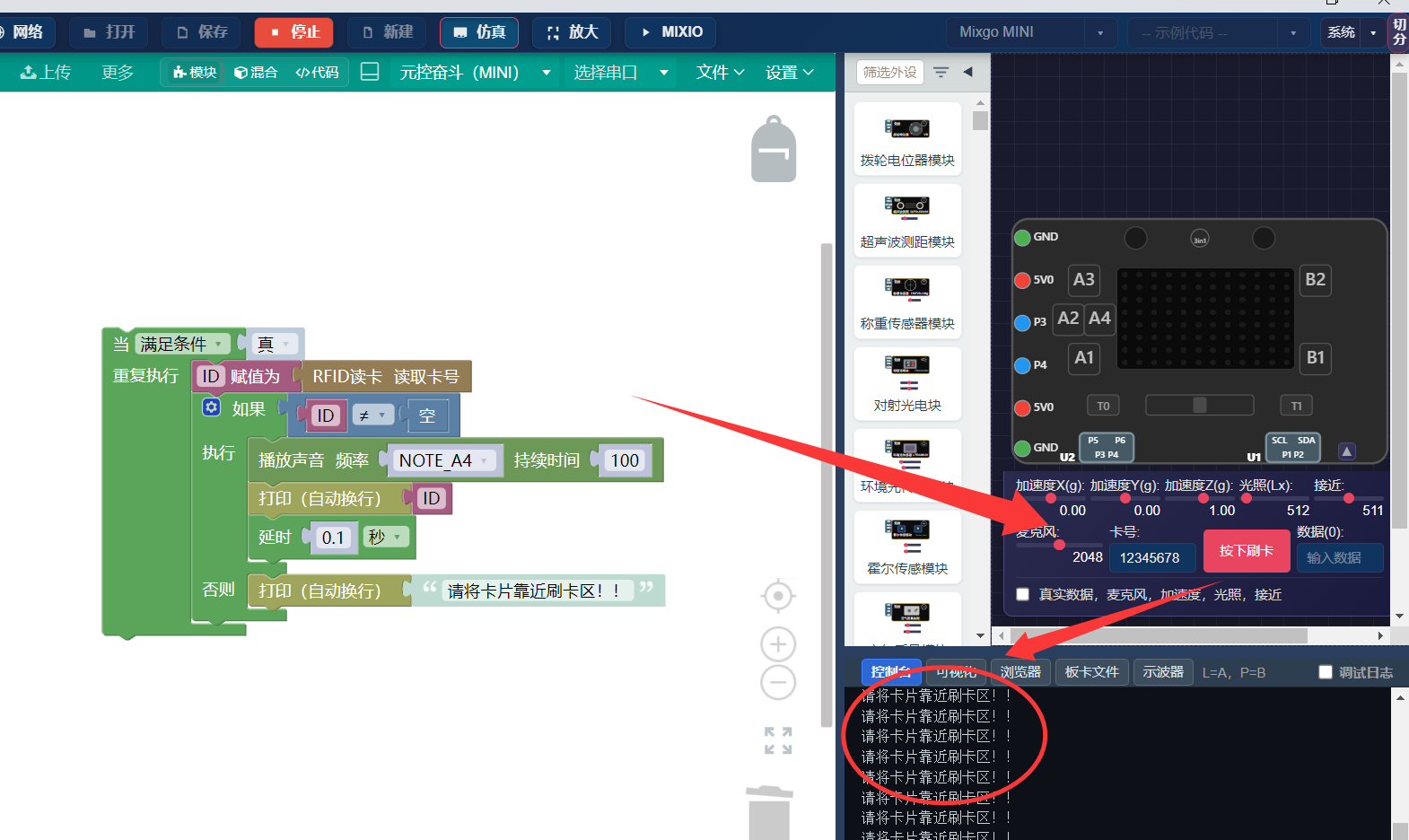
Task: Select the 称重传感器模块 component
Action: pyautogui.click(x=907, y=302)
